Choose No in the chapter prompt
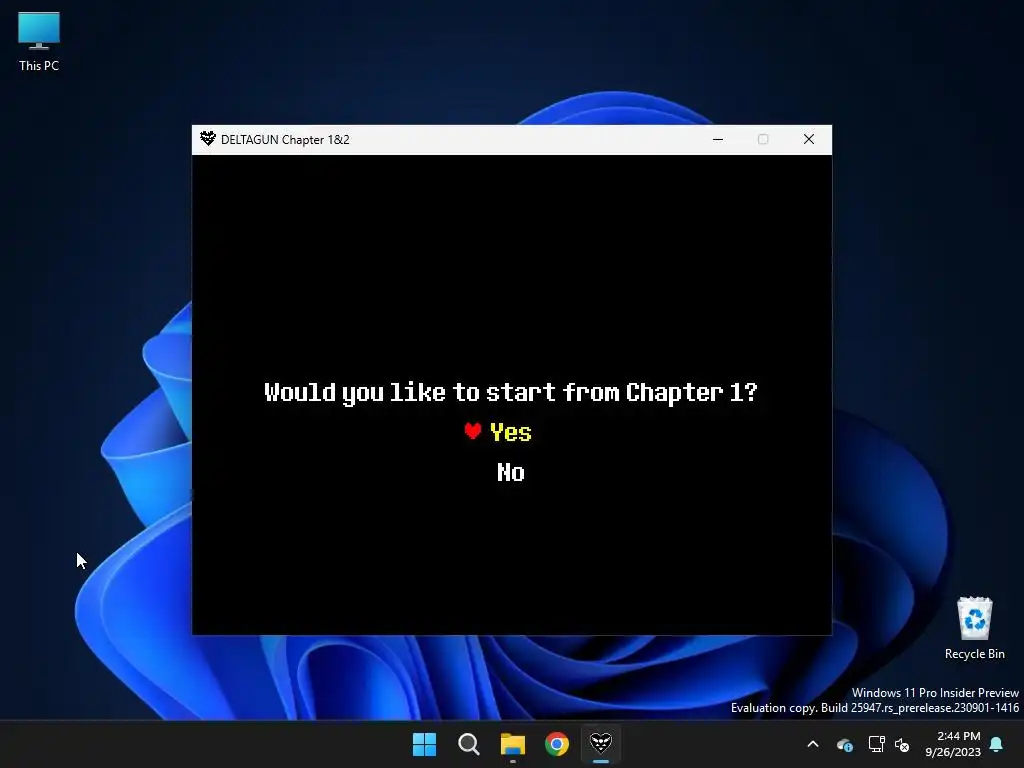Image resolution: width=1024 pixels, height=768 pixels. coord(511,472)
